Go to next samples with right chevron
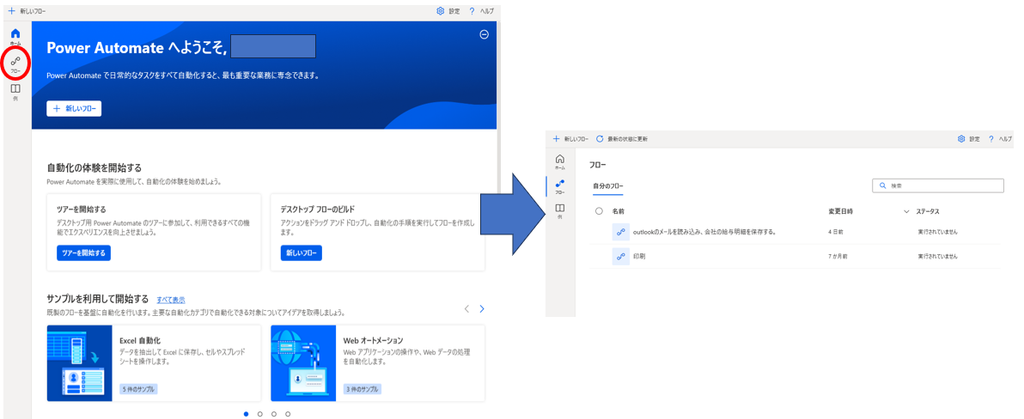 [x=482, y=309]
